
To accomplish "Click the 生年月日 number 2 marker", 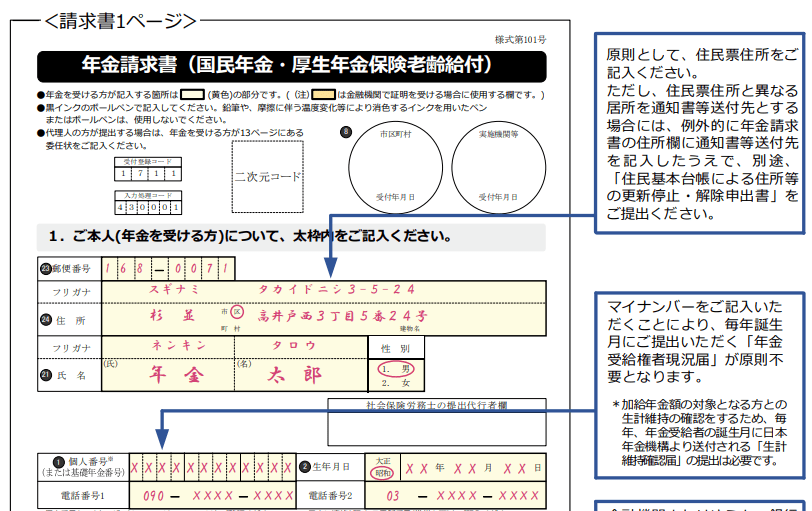I will click(305, 467).
